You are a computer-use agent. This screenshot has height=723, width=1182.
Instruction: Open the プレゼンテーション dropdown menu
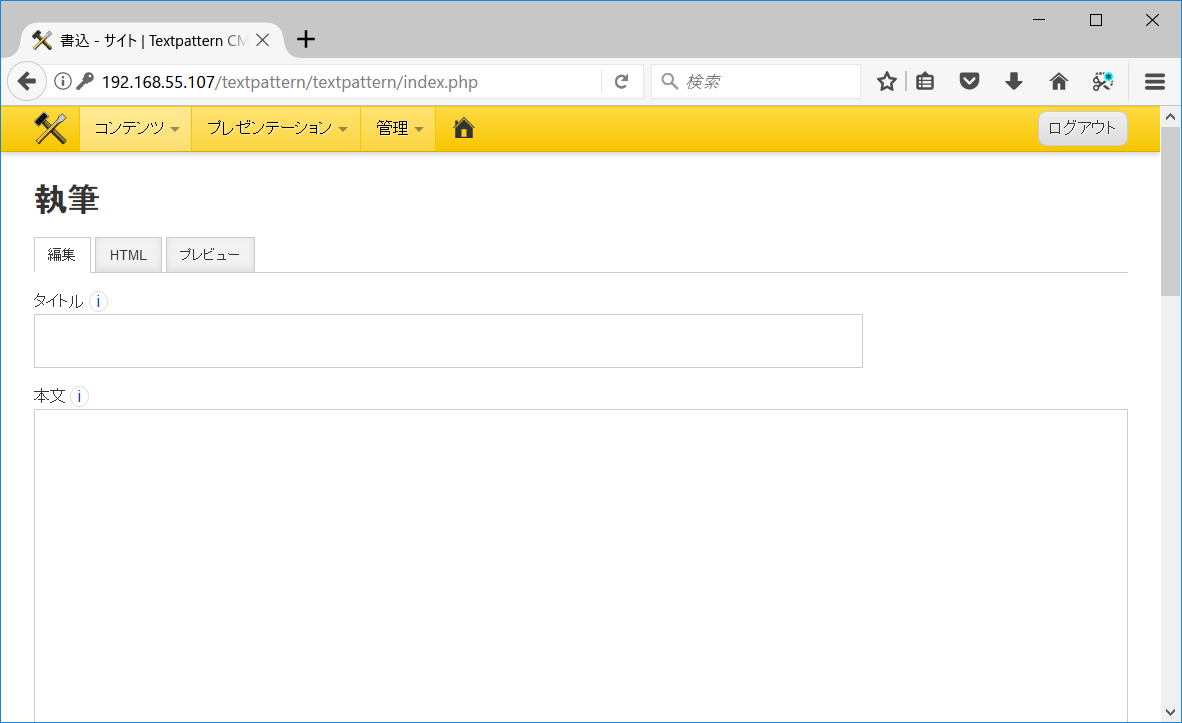tap(274, 128)
